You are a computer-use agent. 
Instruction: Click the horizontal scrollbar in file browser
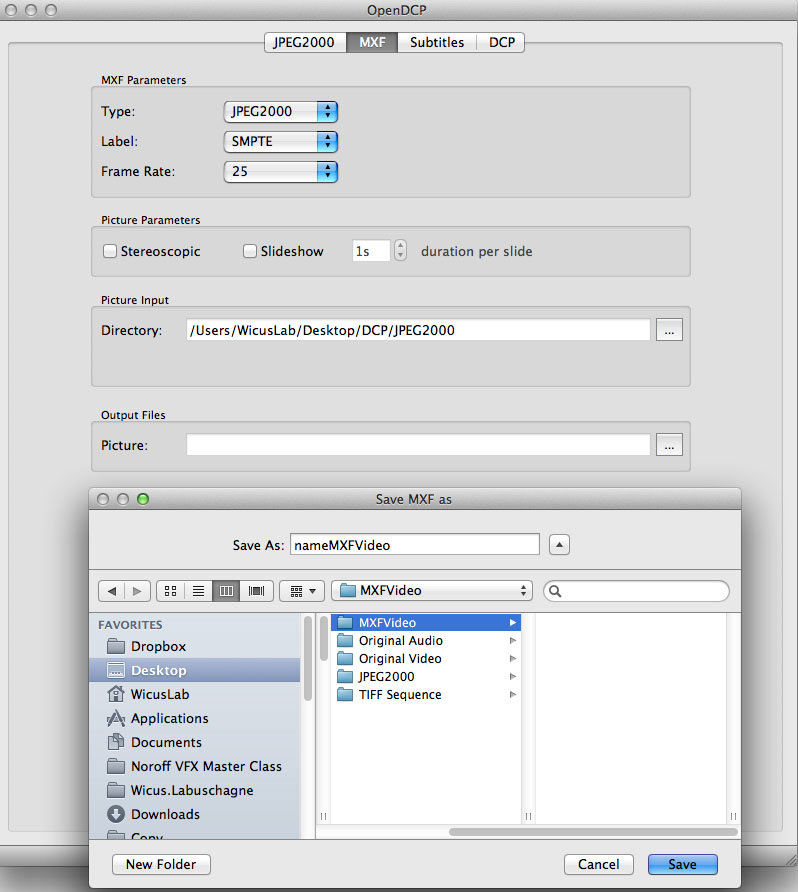593,832
